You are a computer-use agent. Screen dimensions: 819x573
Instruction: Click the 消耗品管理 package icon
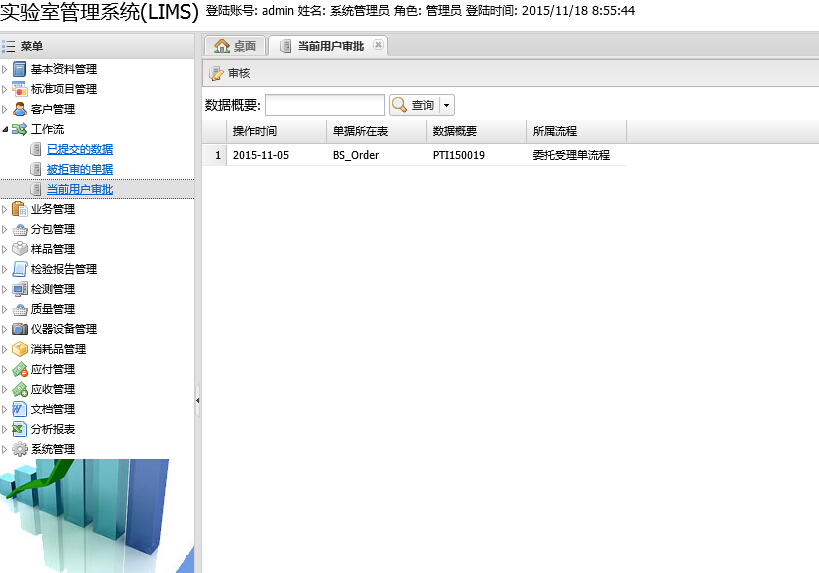(19, 349)
